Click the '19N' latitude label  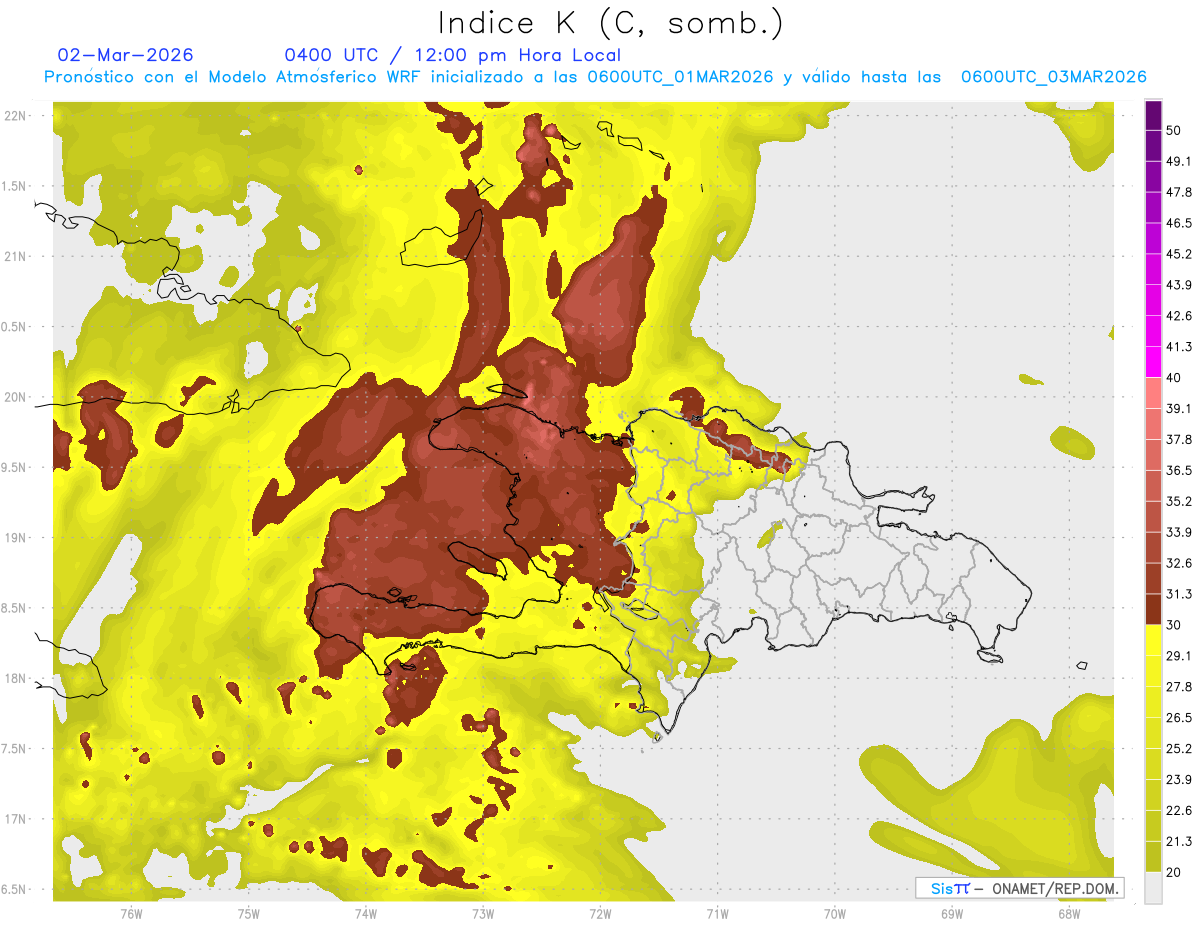(x=17, y=538)
